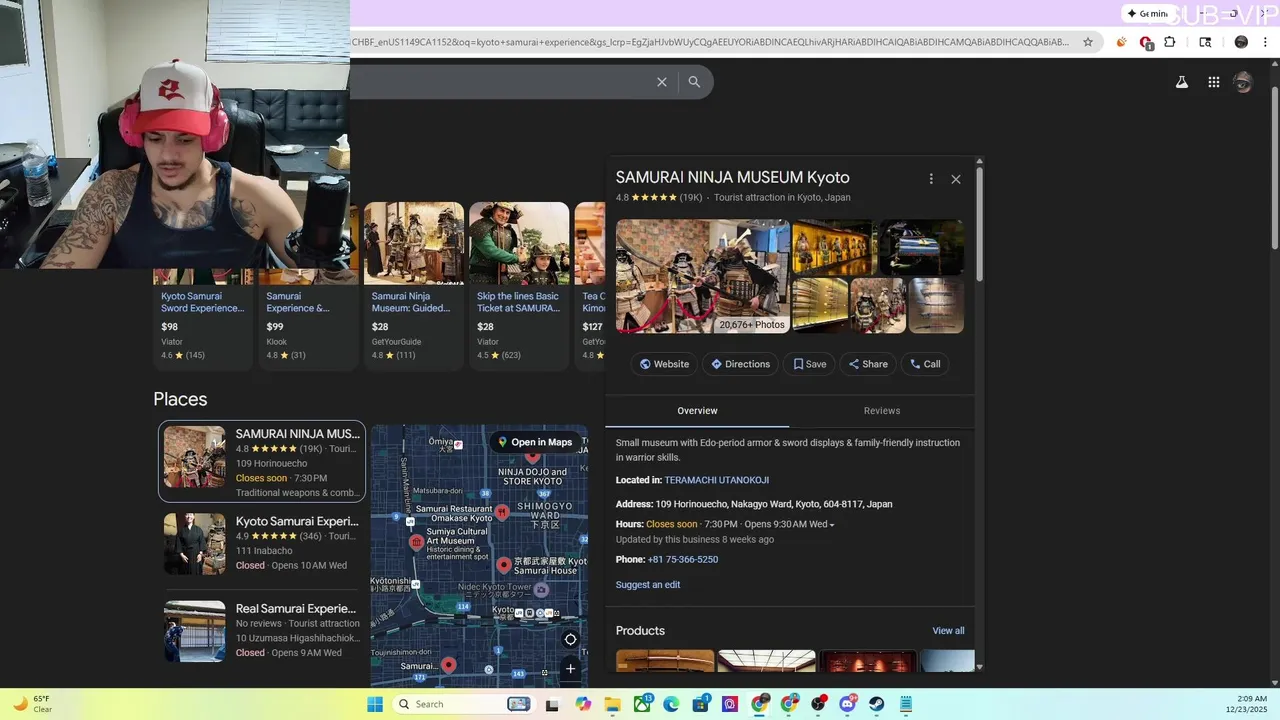Open the Chrome extensions puzzle icon
This screenshot has width=1280, height=720.
click(x=1170, y=42)
